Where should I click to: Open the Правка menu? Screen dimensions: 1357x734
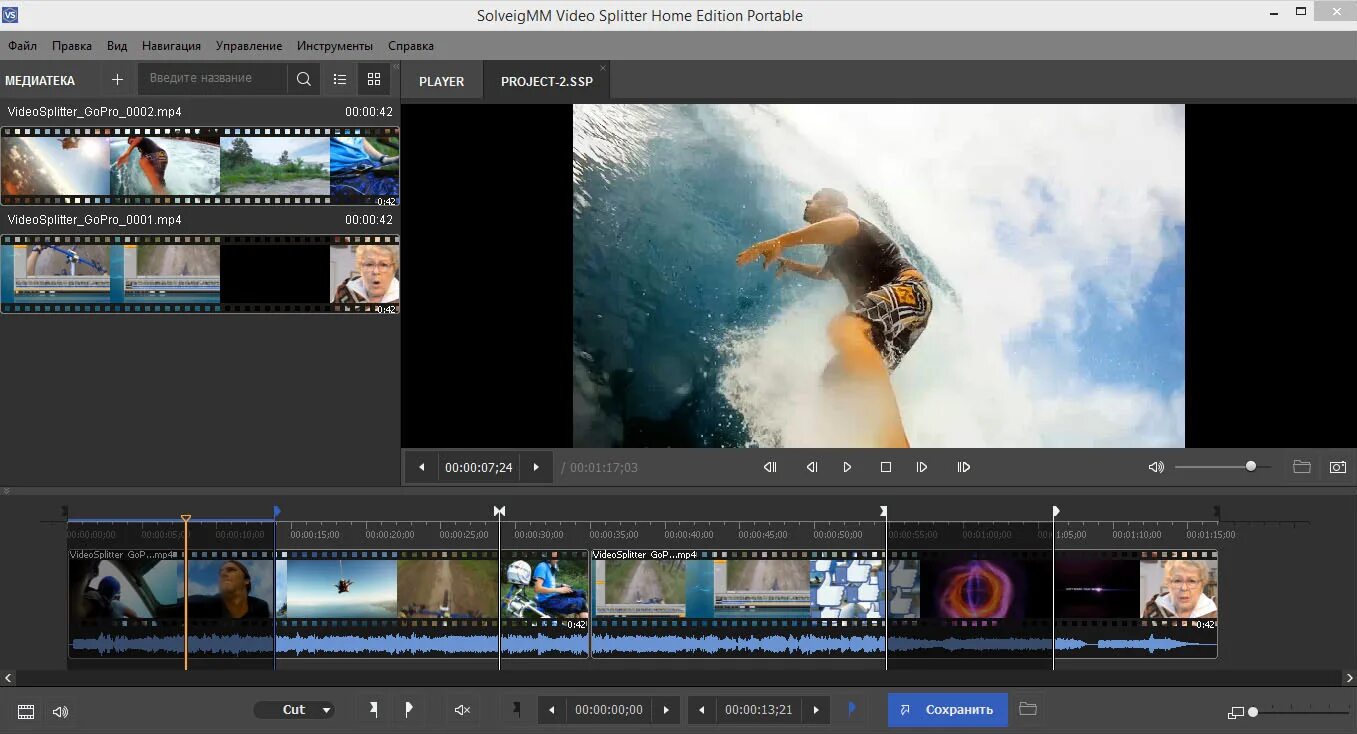[x=72, y=46]
